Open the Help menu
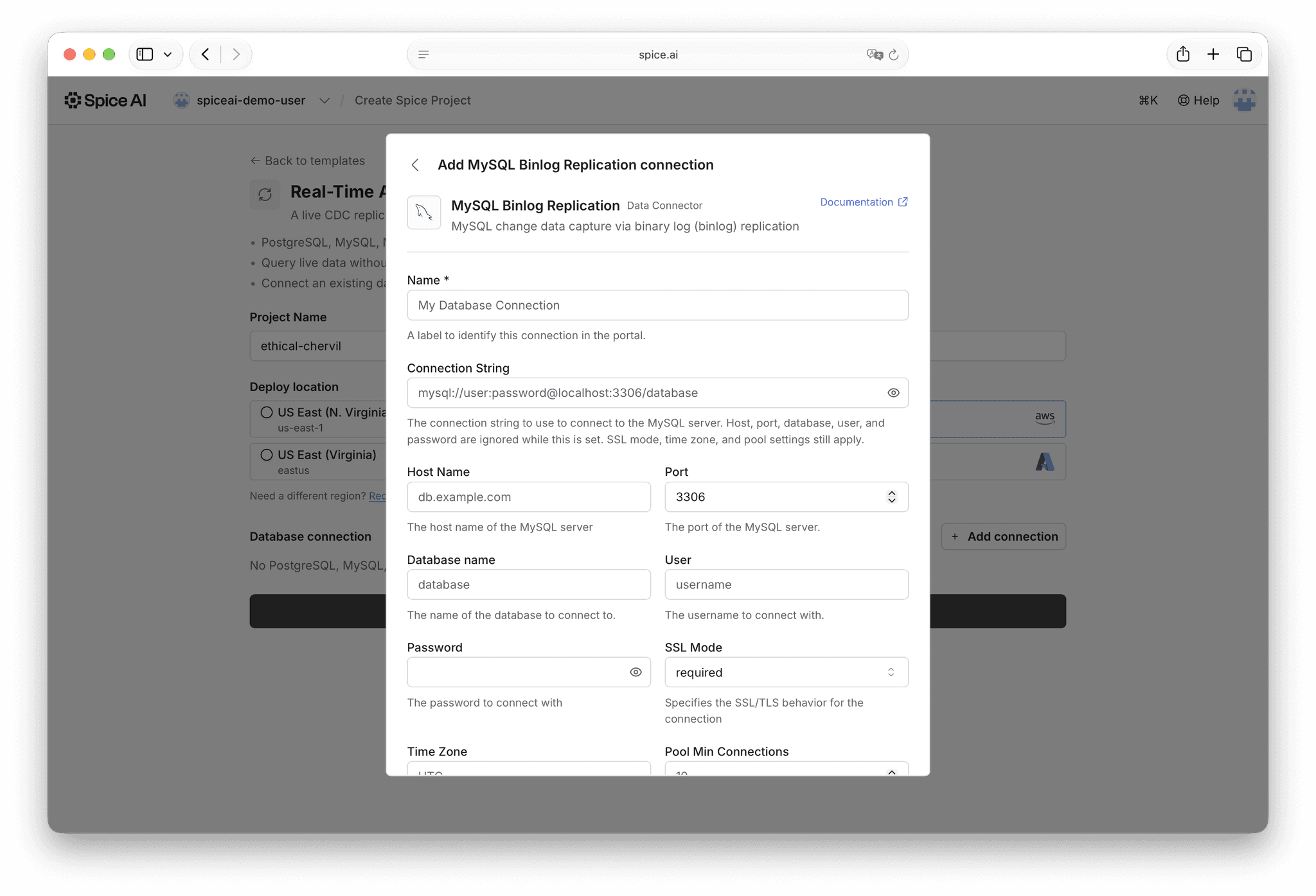The height and width of the screenshot is (896, 1316). tap(1198, 100)
